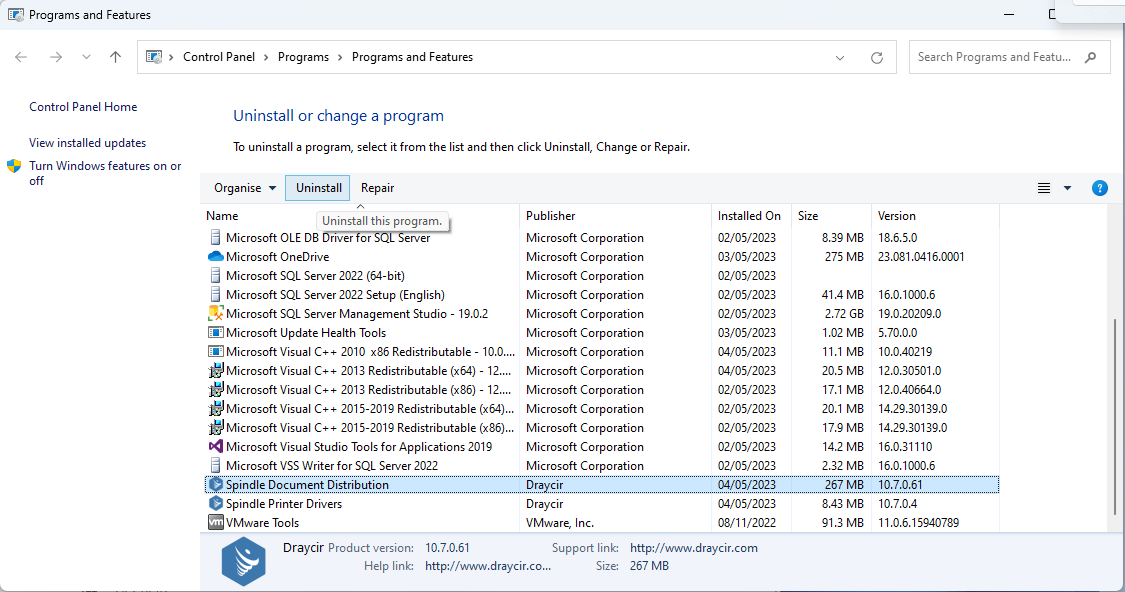Click the 2.72 GB size cell
The width and height of the screenshot is (1125, 592).
tap(842, 314)
